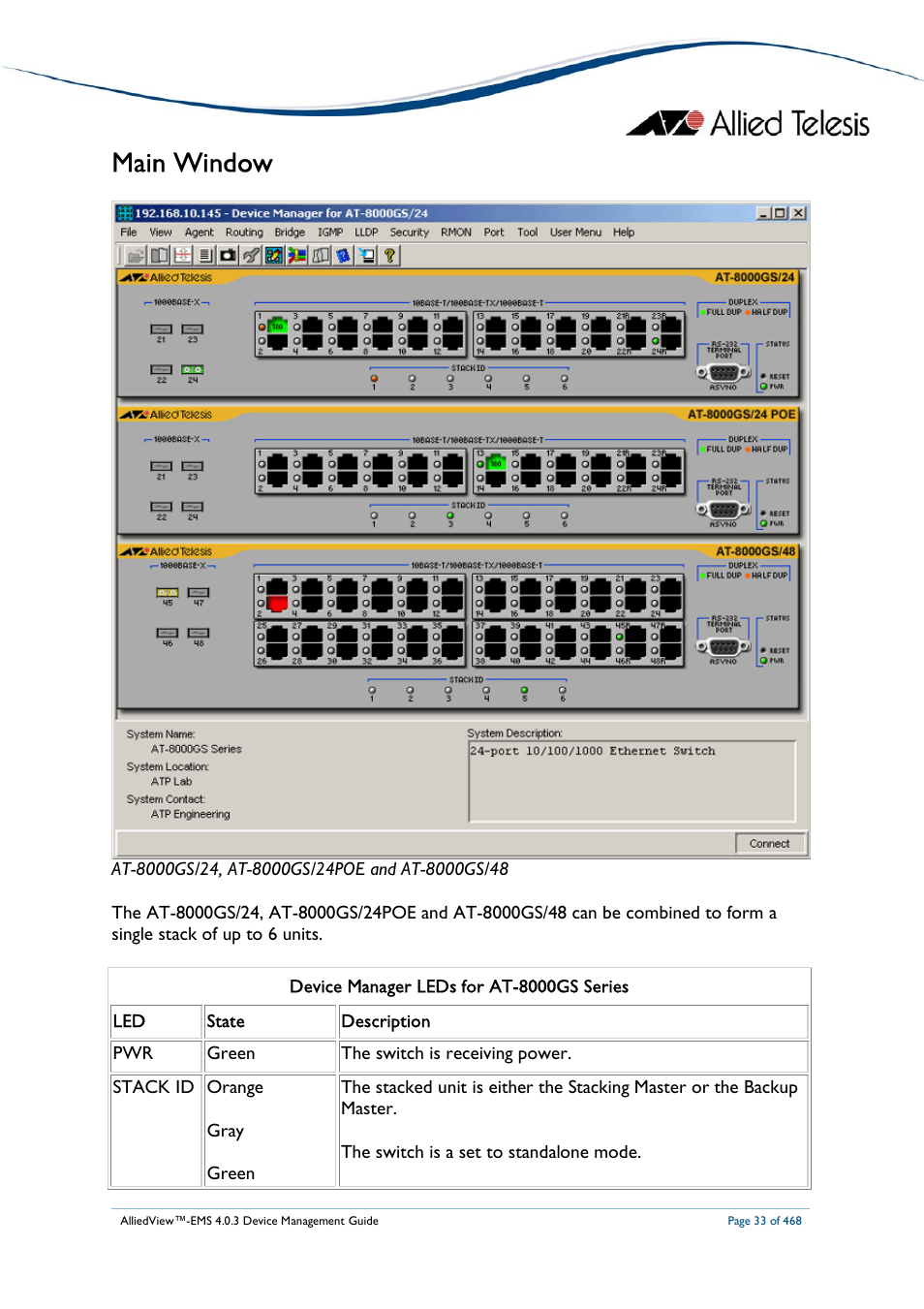The height and width of the screenshot is (1309, 924).
Task: Minimize the Device Manager window
Action: (764, 213)
